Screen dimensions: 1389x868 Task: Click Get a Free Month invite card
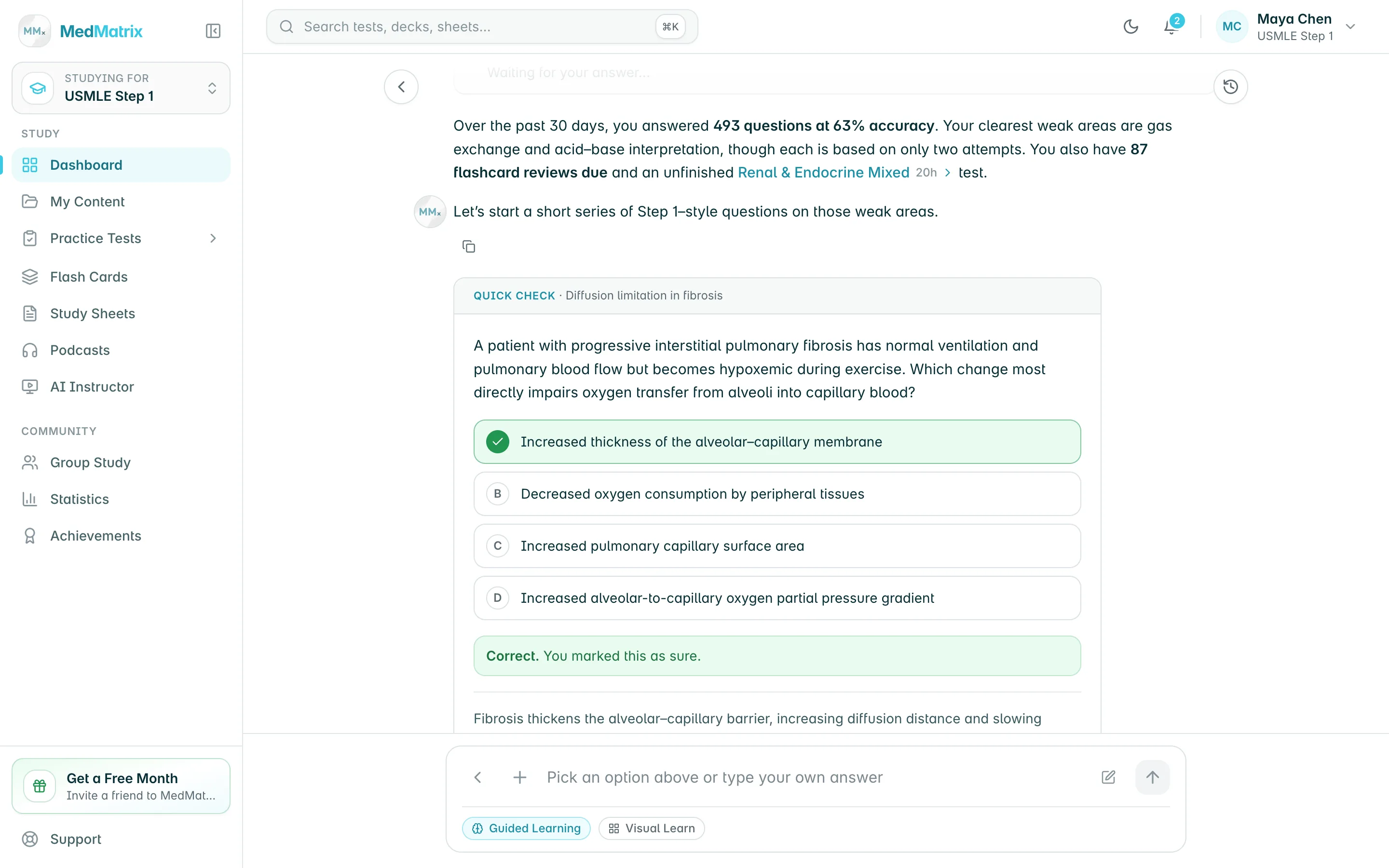121,786
